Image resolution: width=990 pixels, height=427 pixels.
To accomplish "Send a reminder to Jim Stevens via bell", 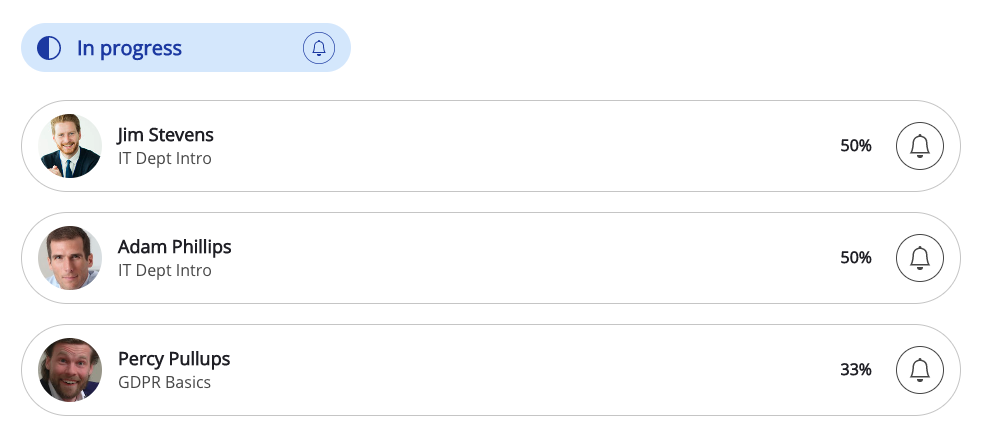I will pos(920,146).
